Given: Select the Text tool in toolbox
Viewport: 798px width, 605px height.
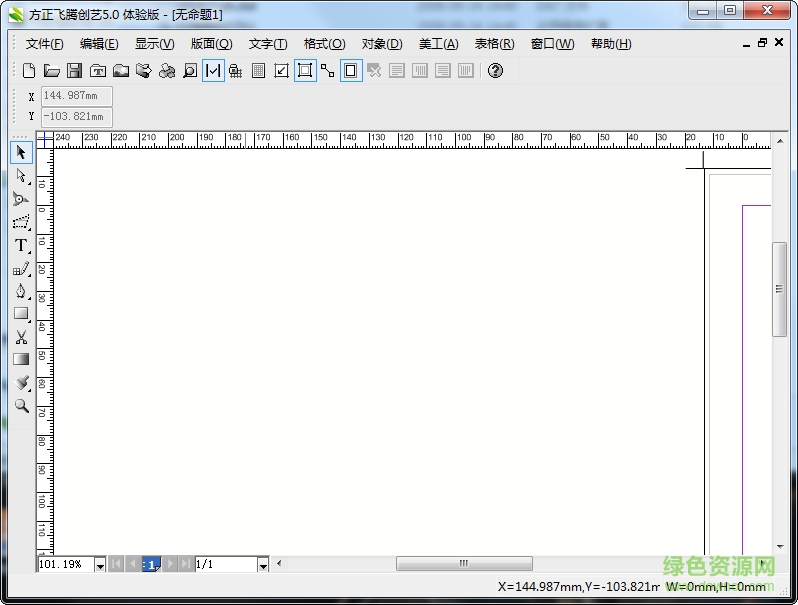Looking at the screenshot, I should (x=21, y=245).
